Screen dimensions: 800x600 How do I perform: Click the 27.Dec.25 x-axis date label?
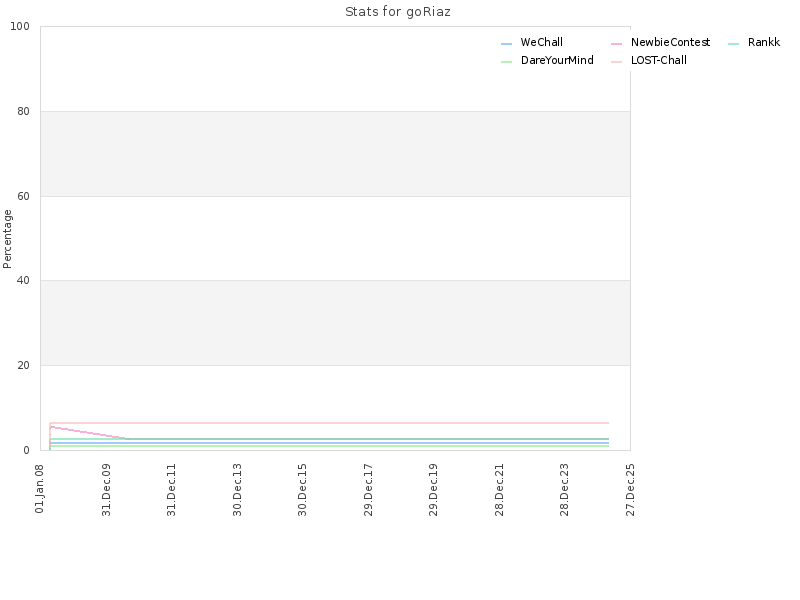630,490
